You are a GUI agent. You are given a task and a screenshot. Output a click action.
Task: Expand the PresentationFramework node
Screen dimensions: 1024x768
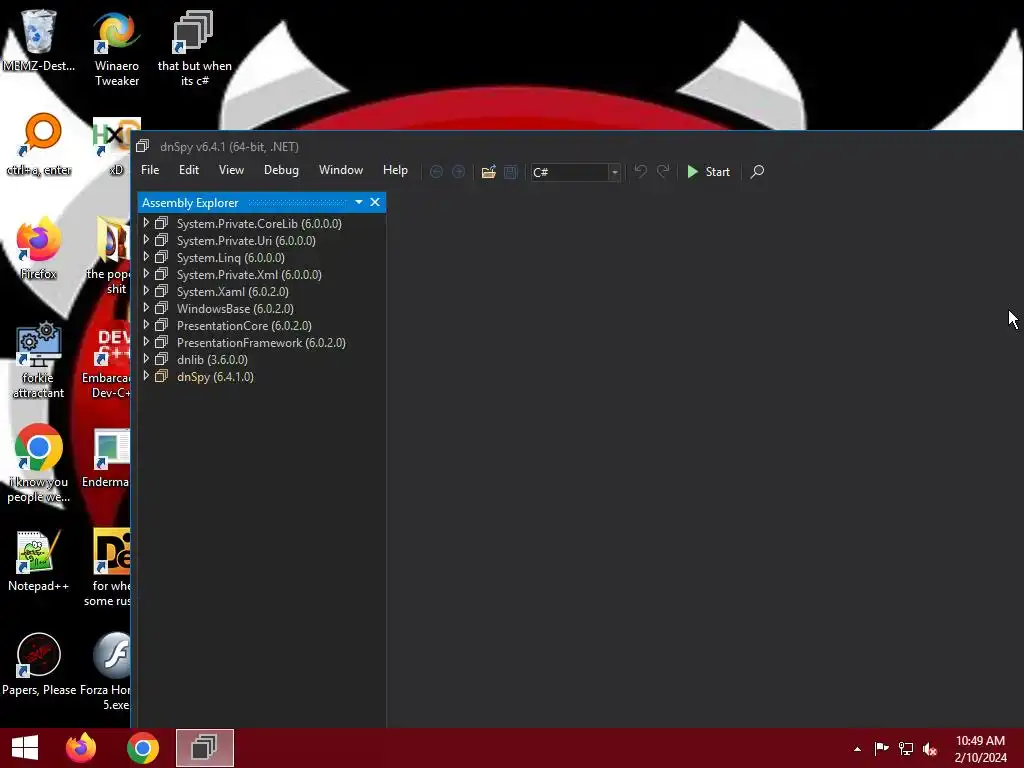click(x=146, y=342)
